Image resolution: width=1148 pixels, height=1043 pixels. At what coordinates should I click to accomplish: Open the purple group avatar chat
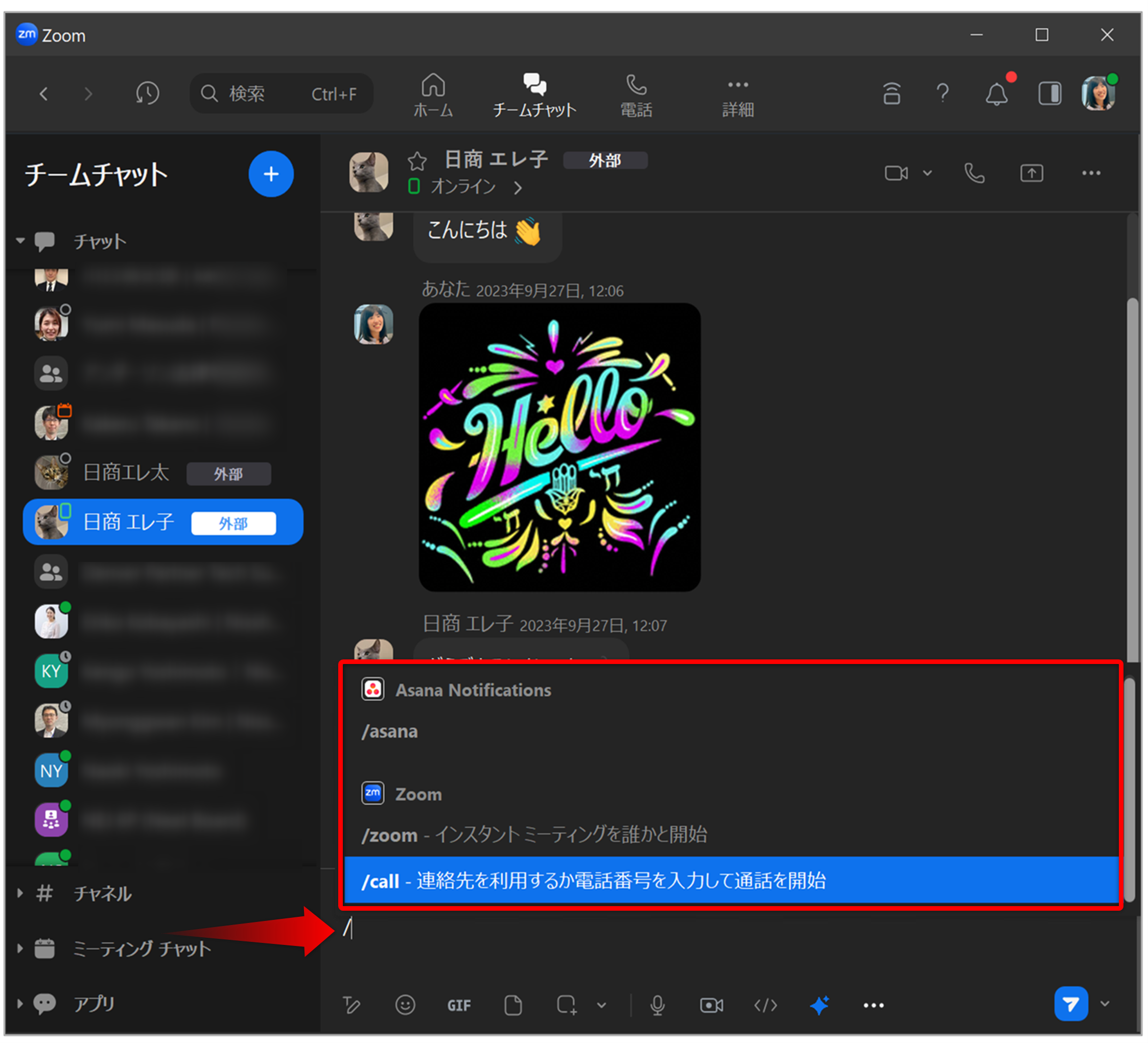pos(51,819)
